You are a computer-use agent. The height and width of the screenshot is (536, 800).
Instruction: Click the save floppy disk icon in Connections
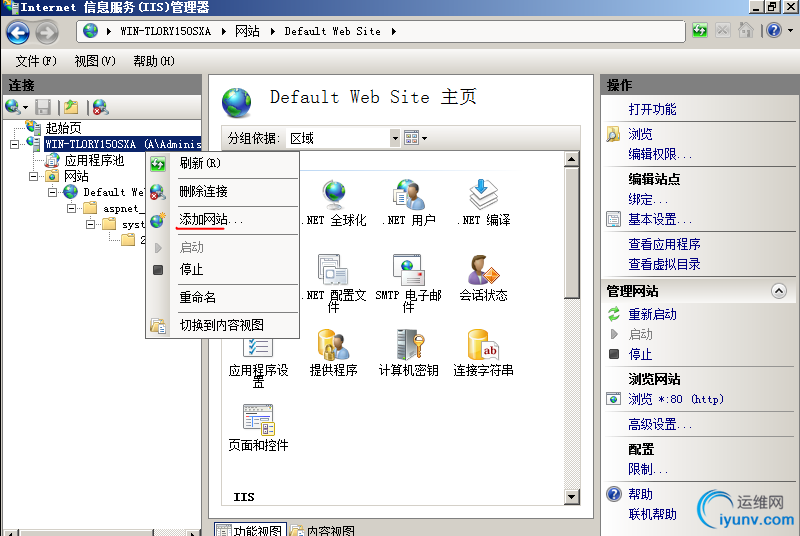click(43, 107)
